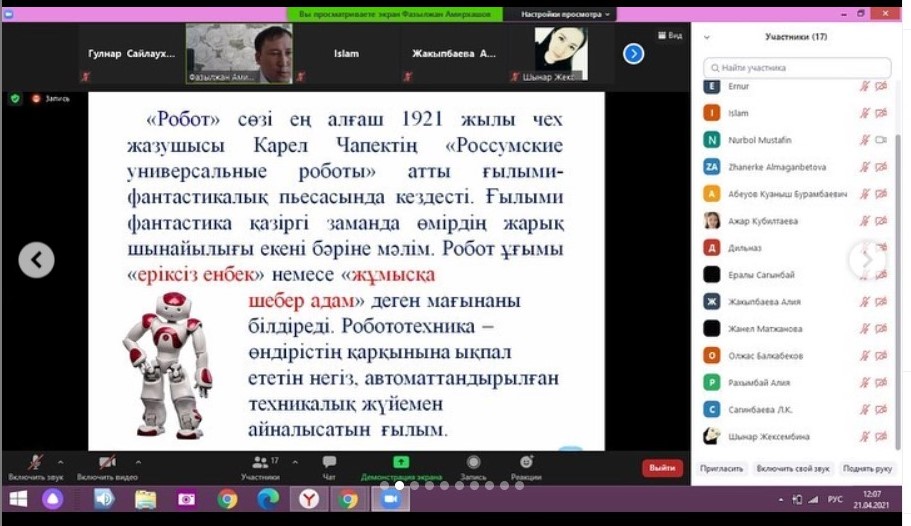The image size is (911, 526).
Task: Select participant Ажар Кубилтаева
Action: coord(796,221)
